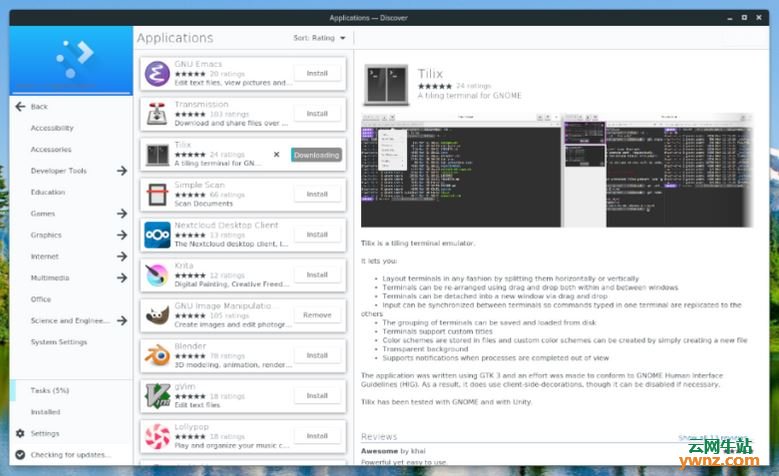The width and height of the screenshot is (779, 476).
Task: Click the Applications page heading
Action: coord(175,38)
